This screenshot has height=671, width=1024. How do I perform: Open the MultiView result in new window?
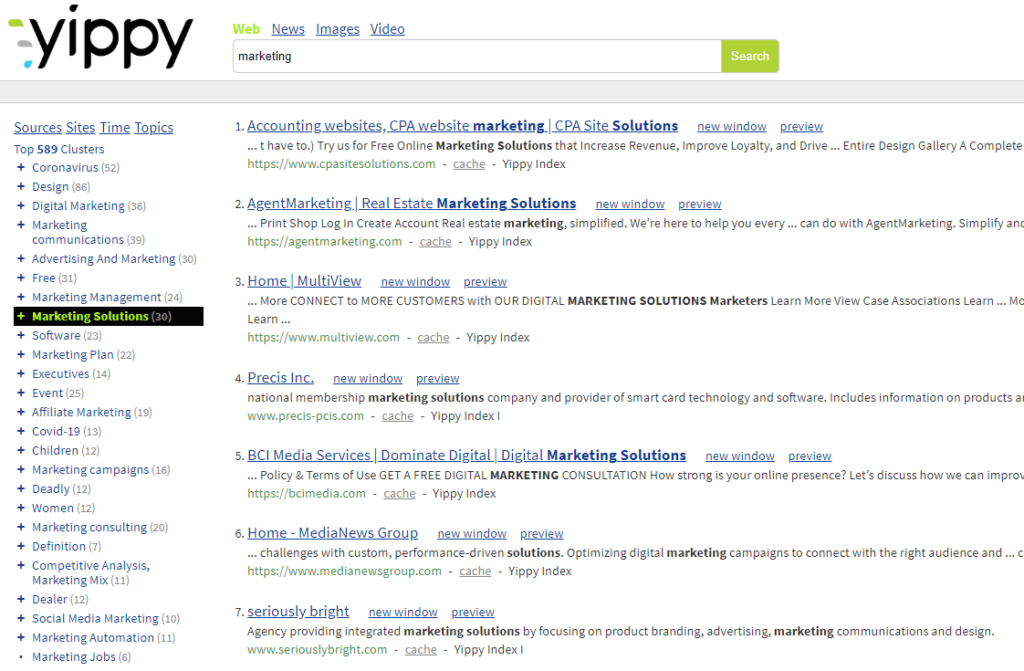[415, 282]
